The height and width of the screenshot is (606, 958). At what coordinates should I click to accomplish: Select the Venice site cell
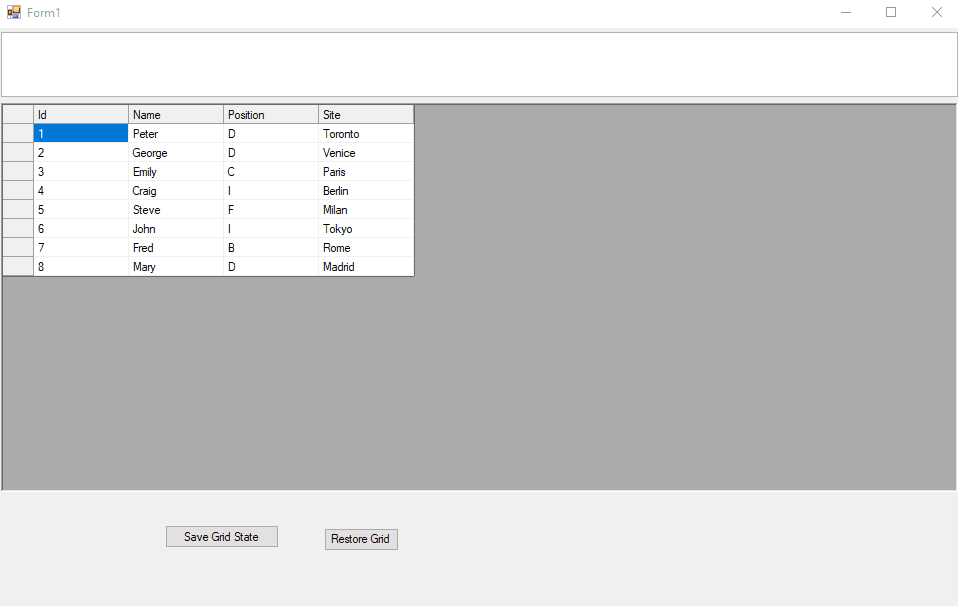[366, 152]
